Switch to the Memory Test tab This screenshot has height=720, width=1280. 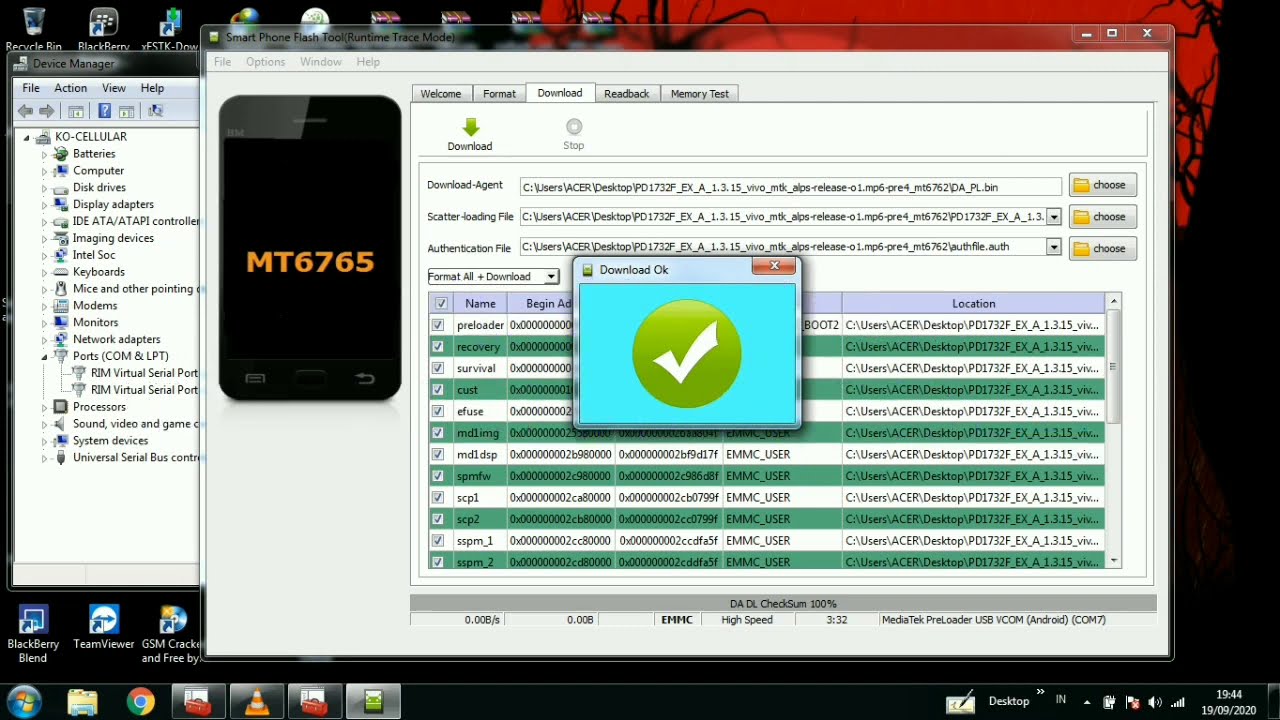700,94
